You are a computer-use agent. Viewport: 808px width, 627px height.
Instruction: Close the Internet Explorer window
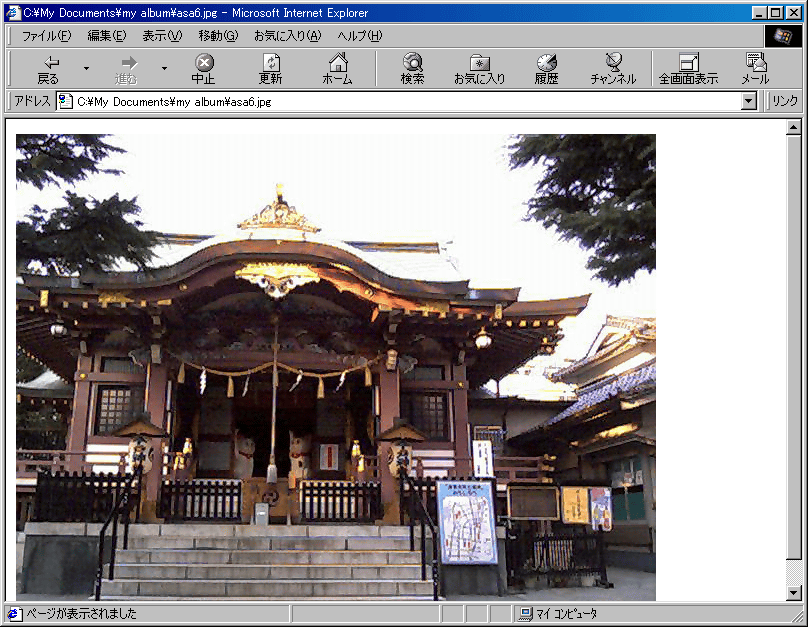click(x=794, y=13)
